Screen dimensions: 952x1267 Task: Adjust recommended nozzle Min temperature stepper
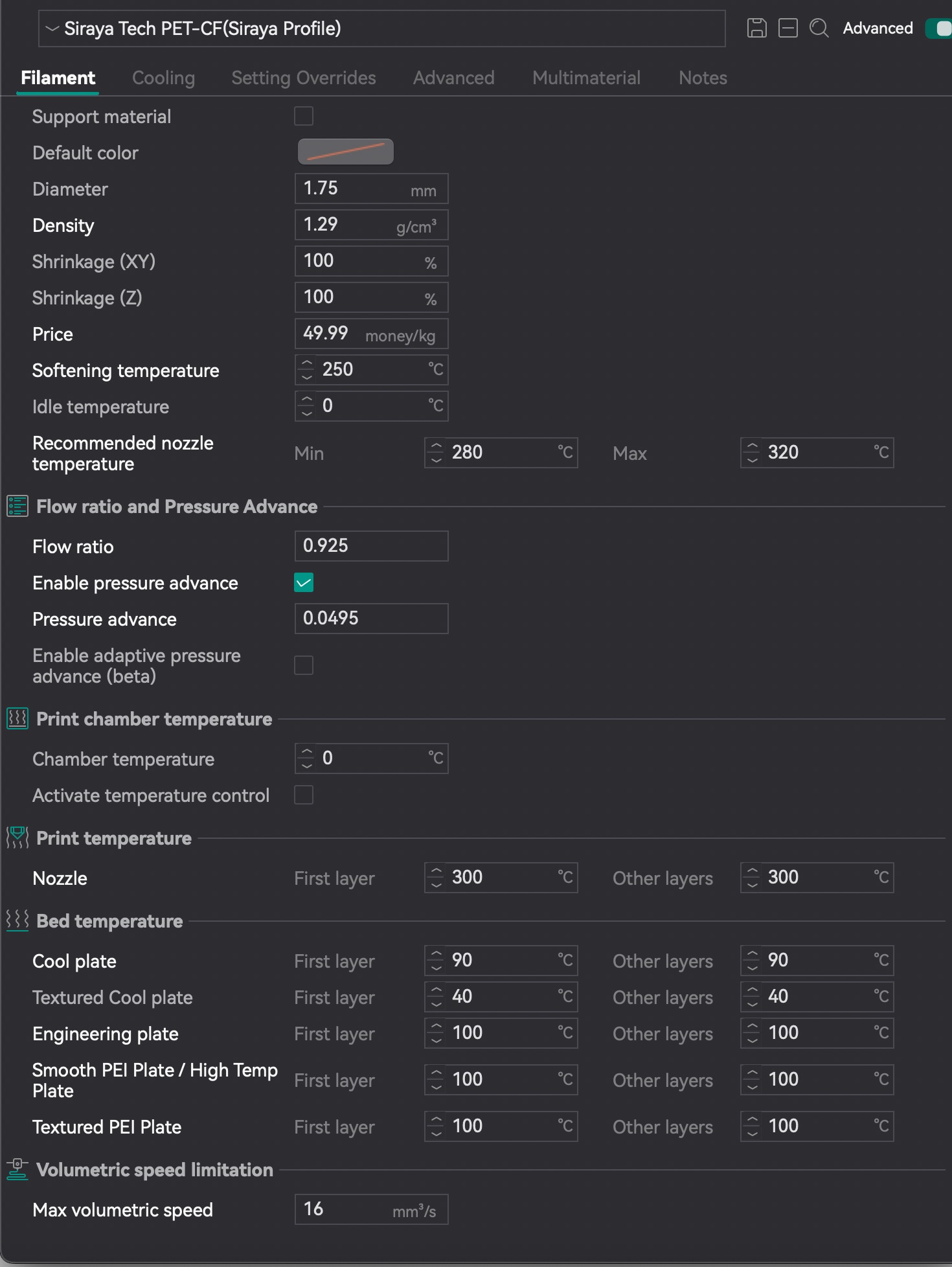(436, 453)
